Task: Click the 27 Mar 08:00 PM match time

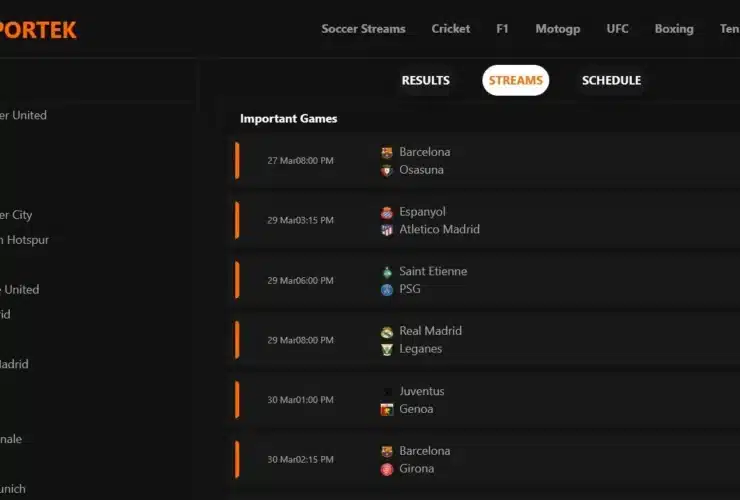Action: coord(300,161)
